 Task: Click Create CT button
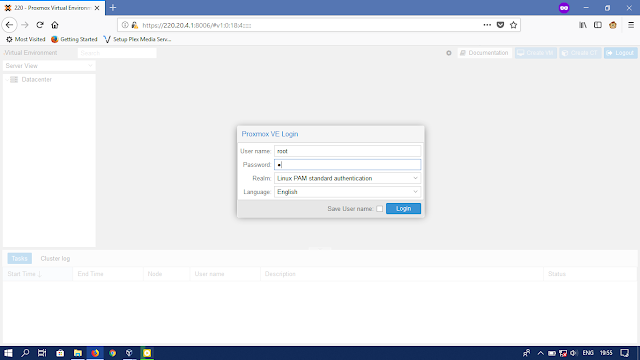580,53
